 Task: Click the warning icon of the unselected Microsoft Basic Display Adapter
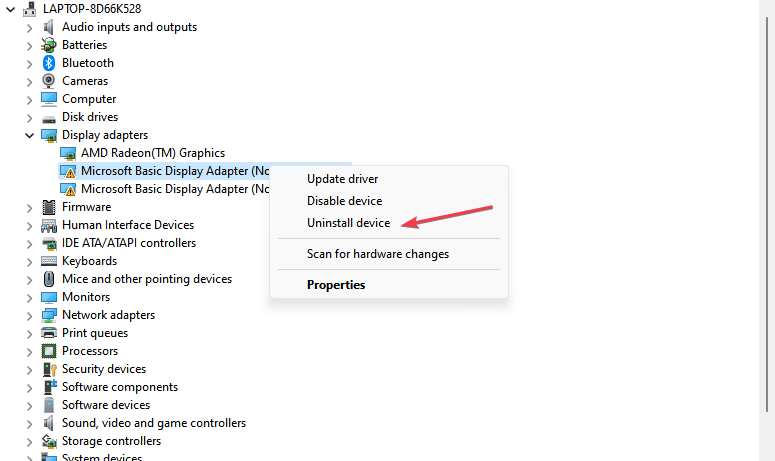tap(68, 189)
